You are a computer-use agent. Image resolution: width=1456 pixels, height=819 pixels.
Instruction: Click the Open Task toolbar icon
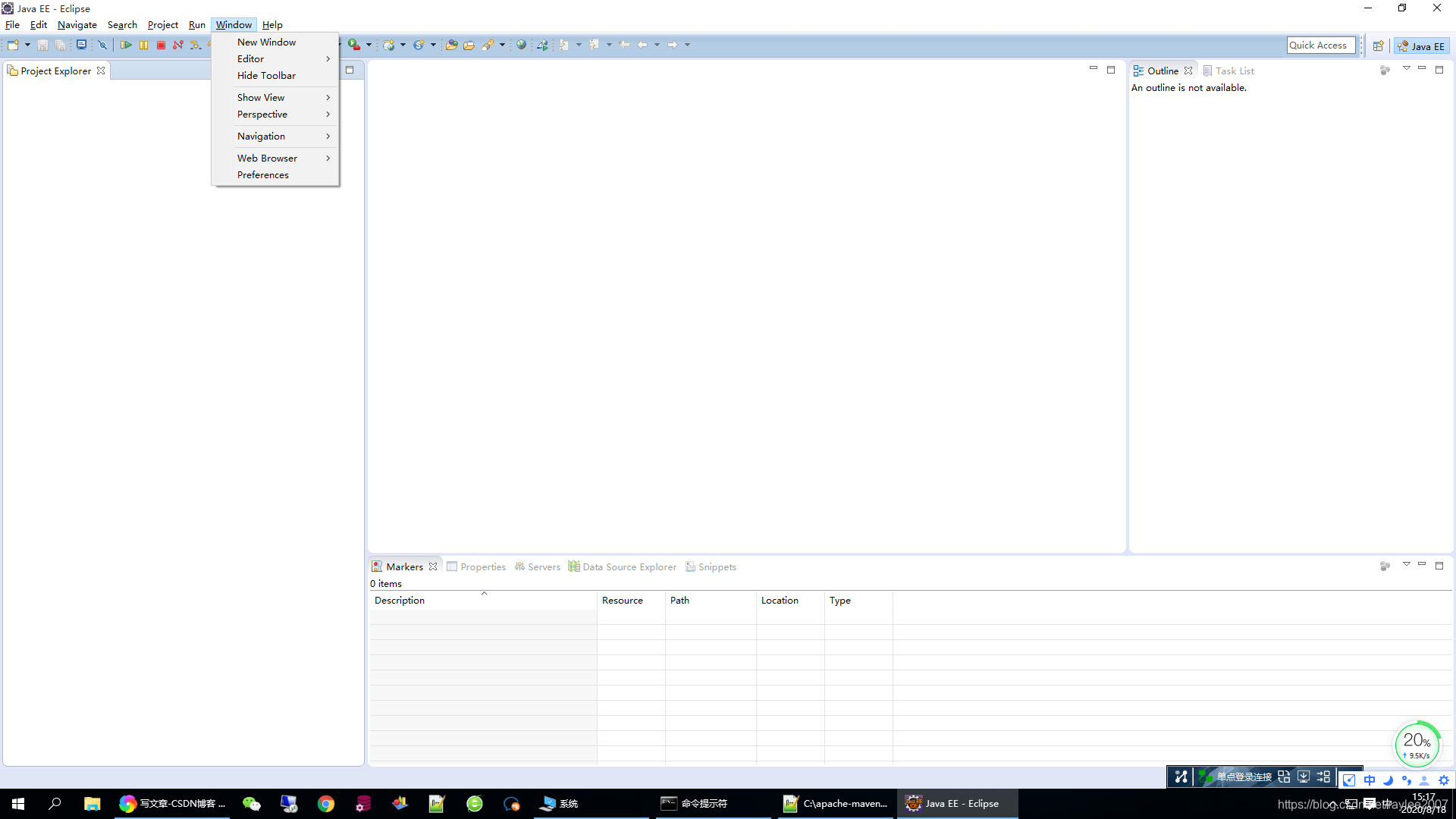469,45
